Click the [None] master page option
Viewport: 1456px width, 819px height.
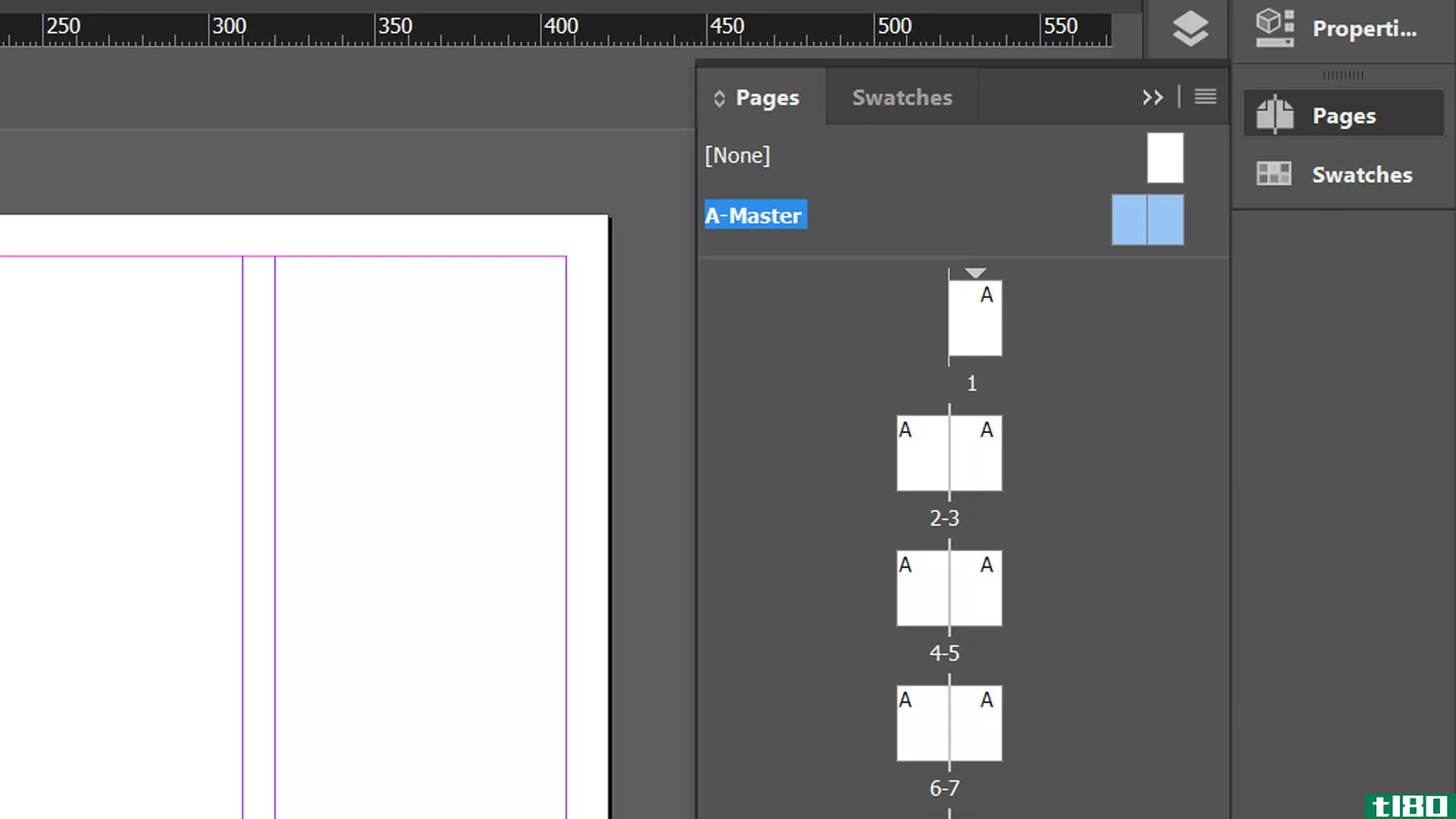(737, 154)
